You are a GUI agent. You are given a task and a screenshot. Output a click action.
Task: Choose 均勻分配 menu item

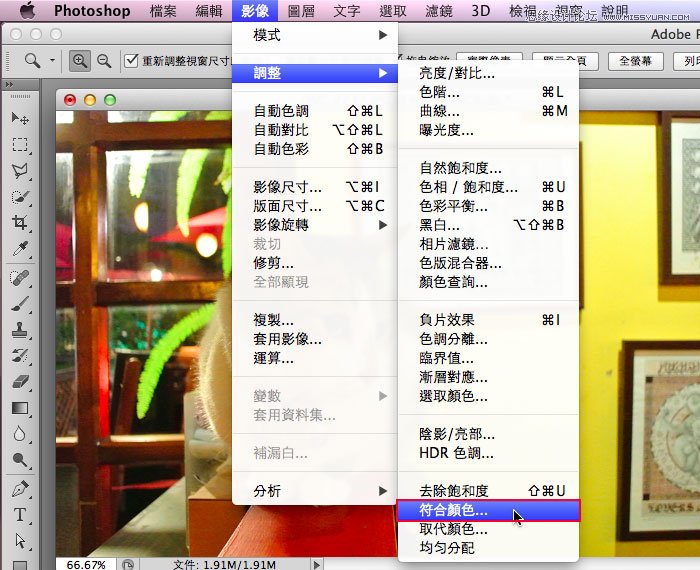click(488, 548)
